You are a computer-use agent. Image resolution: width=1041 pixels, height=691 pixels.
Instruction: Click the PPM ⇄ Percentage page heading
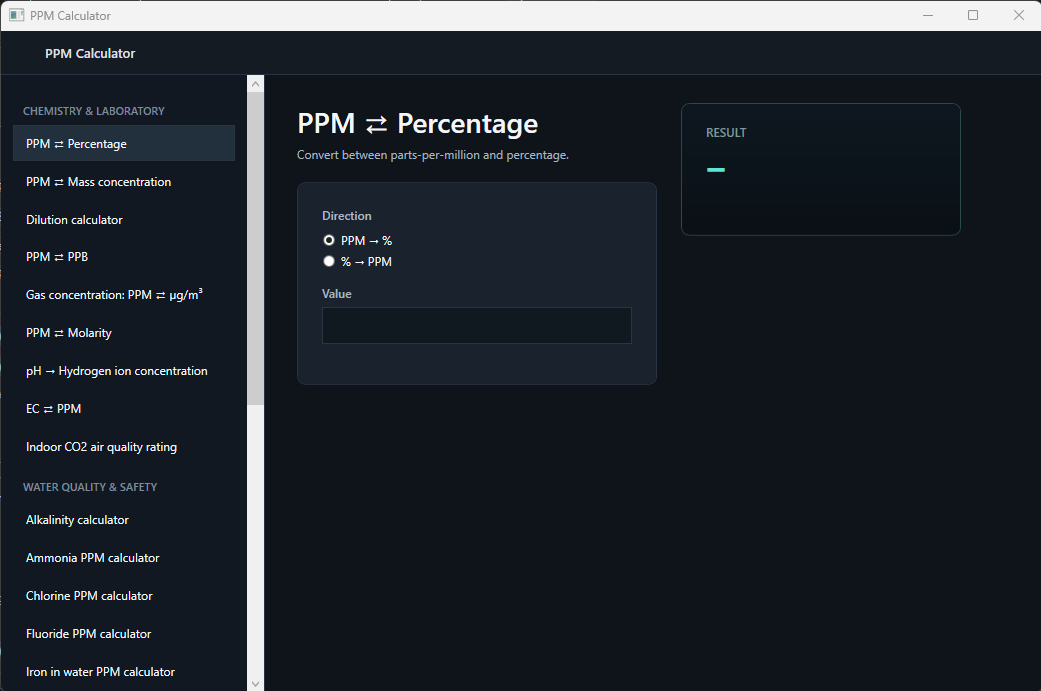point(418,124)
